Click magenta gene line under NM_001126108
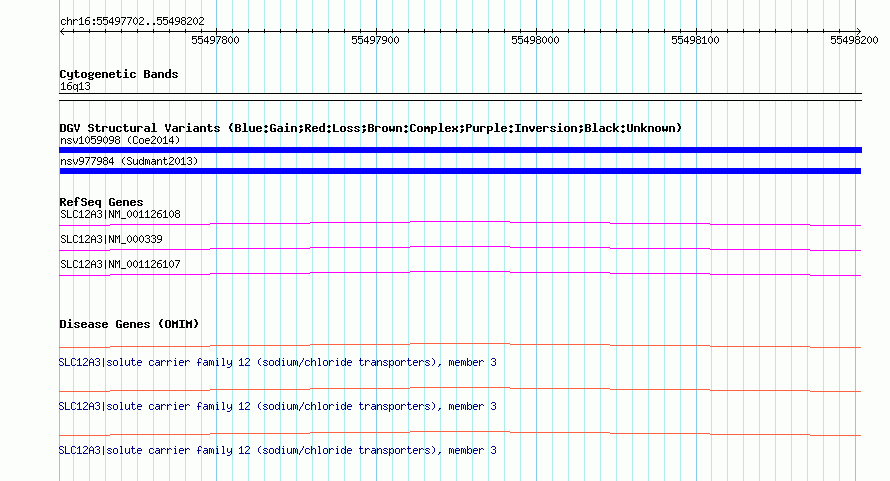 click(460, 223)
